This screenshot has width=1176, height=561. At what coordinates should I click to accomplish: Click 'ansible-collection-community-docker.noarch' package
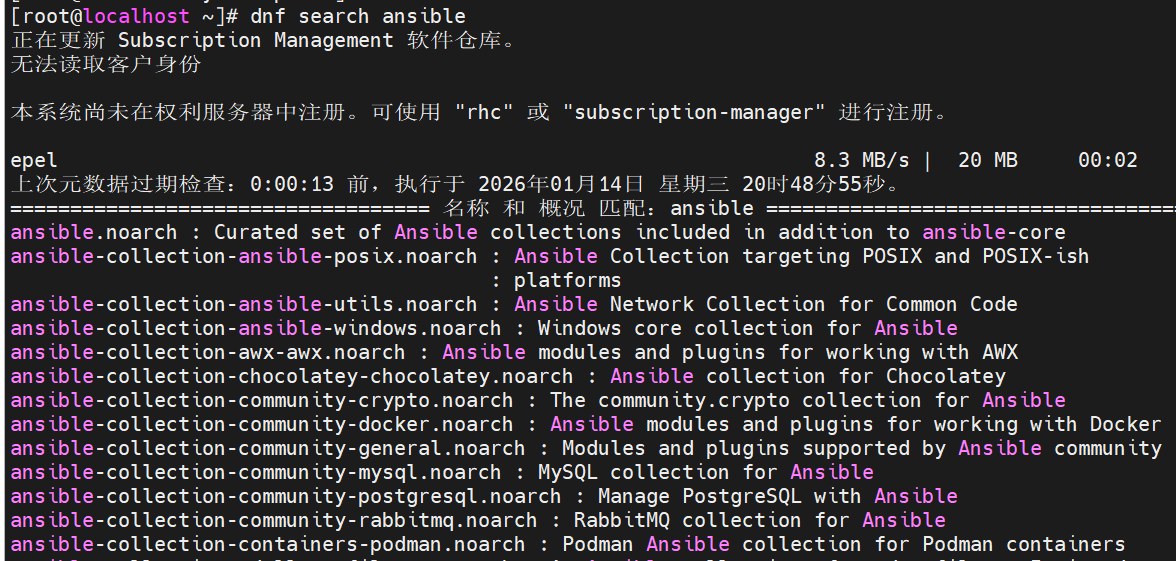click(262, 424)
